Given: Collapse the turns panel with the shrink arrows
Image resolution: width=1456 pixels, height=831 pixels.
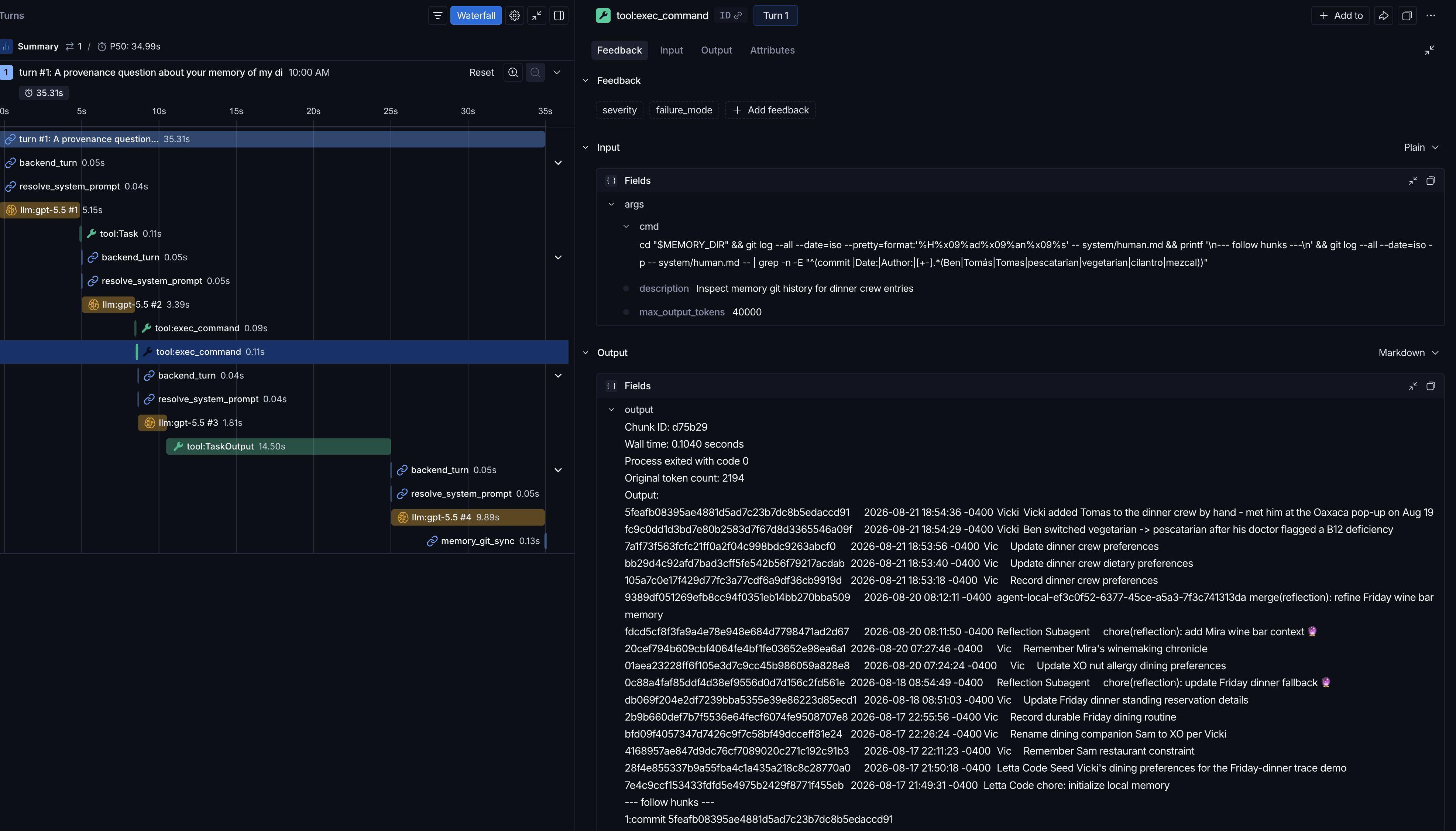Looking at the screenshot, I should pyautogui.click(x=537, y=16).
